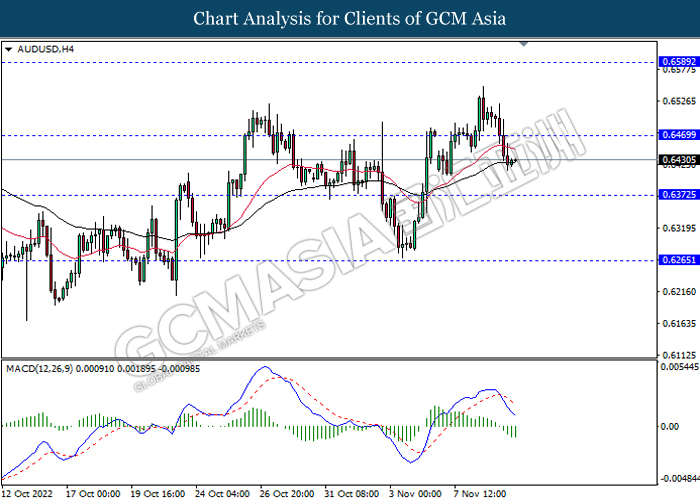The height and width of the screenshot is (500, 700).
Task: Click the 0.65265 price axis value
Action: click(x=679, y=101)
